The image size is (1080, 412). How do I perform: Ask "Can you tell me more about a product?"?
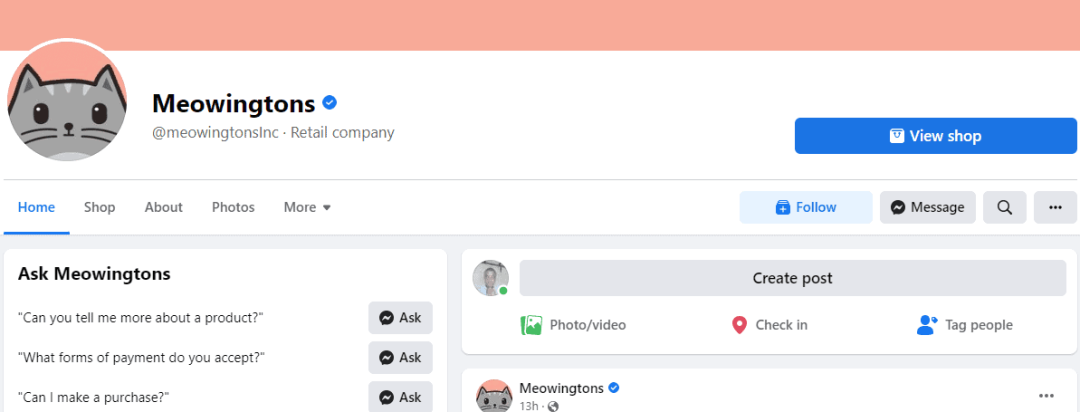tap(400, 318)
